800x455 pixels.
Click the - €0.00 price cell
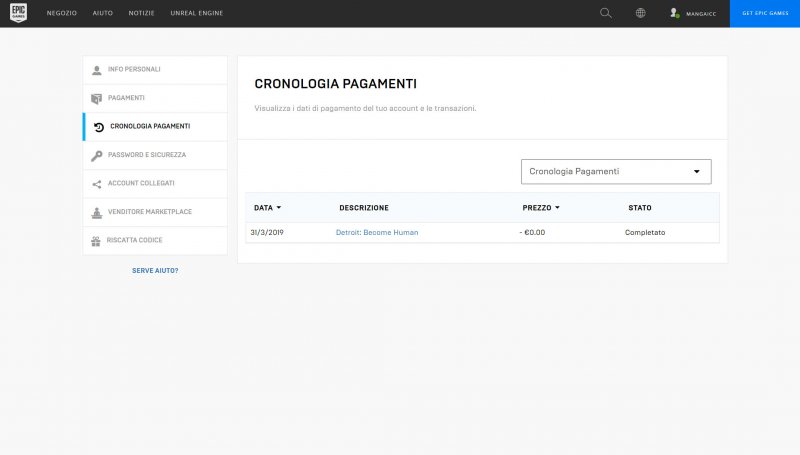click(532, 232)
